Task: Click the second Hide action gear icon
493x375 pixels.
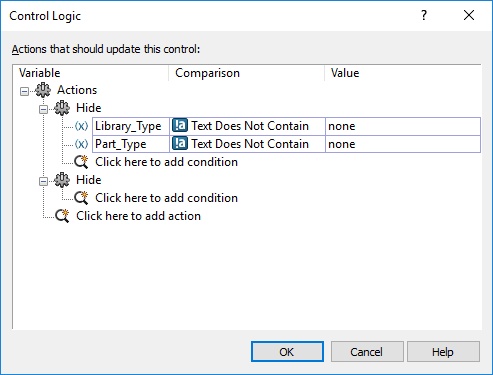Action: click(62, 180)
